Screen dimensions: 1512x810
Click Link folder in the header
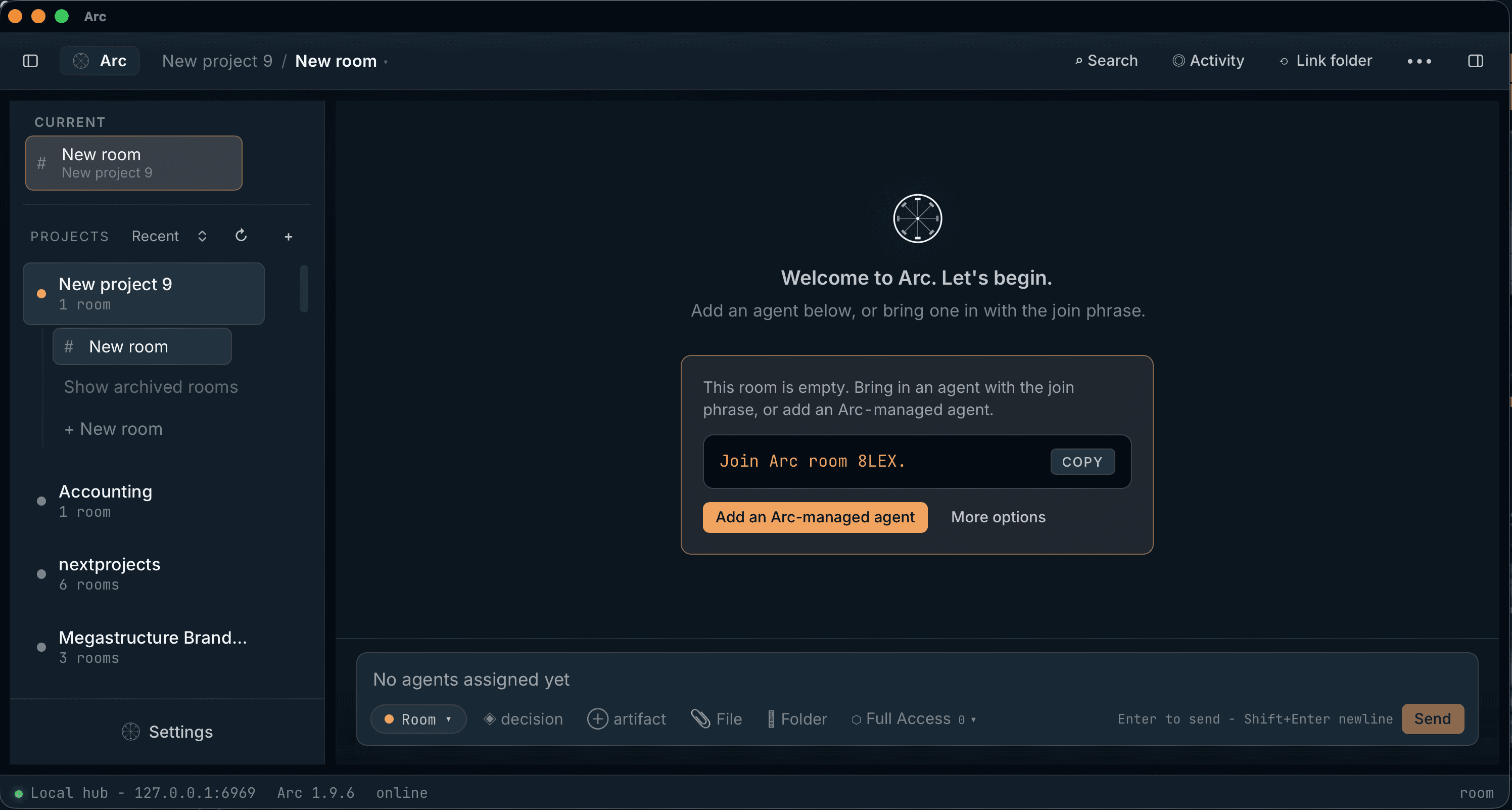click(x=1326, y=61)
